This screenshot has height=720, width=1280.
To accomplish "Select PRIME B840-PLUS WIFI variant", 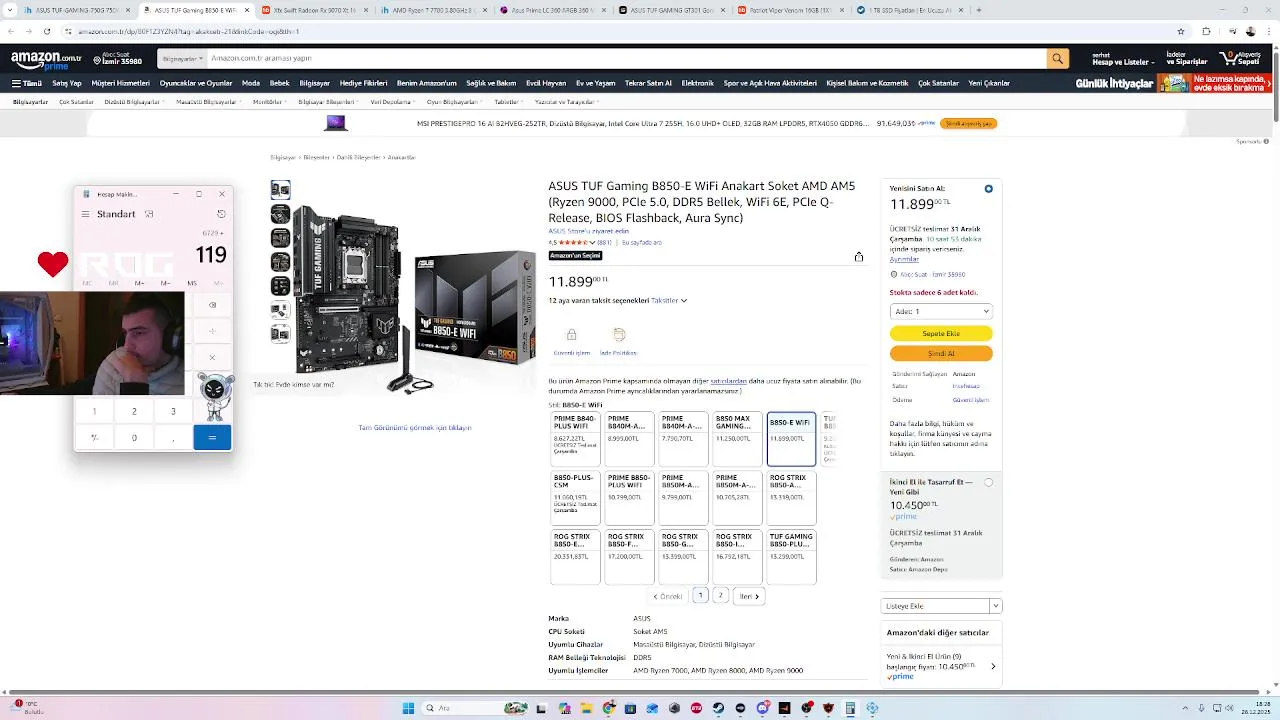I will click(x=575, y=439).
